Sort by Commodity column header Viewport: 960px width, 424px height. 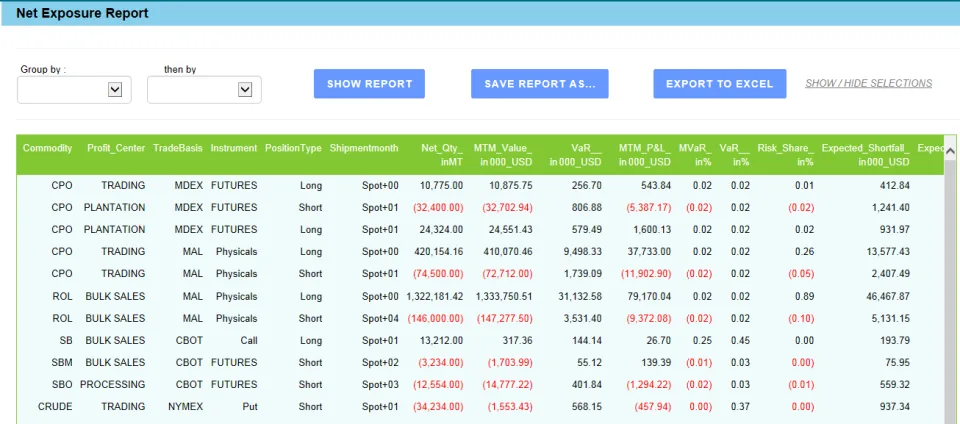point(47,148)
